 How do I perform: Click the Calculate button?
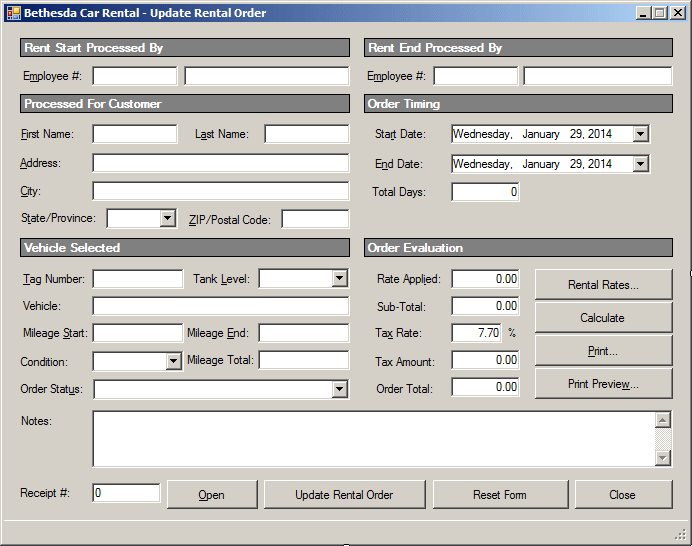pyautogui.click(x=603, y=317)
